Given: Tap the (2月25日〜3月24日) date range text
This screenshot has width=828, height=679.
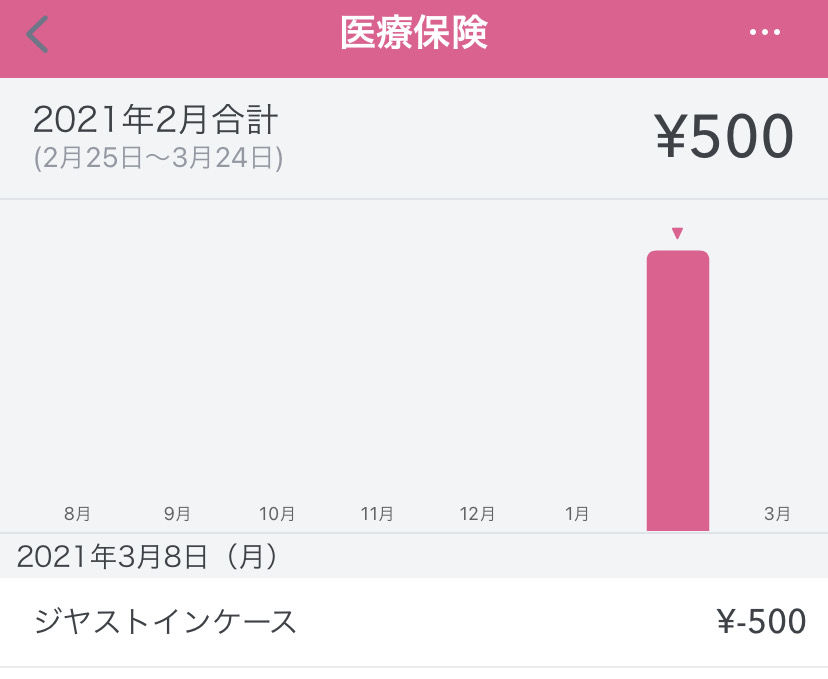Looking at the screenshot, I should click(158, 158).
